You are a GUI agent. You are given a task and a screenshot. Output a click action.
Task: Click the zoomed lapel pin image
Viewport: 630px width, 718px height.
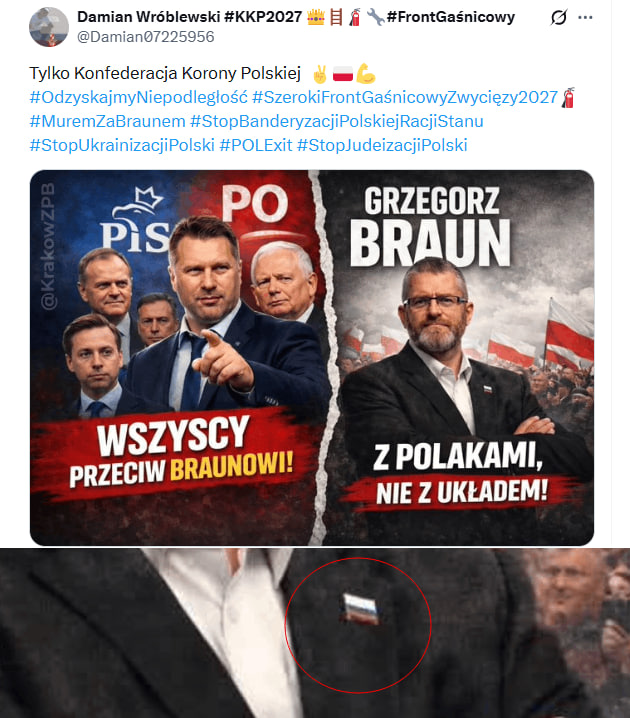tap(315, 633)
